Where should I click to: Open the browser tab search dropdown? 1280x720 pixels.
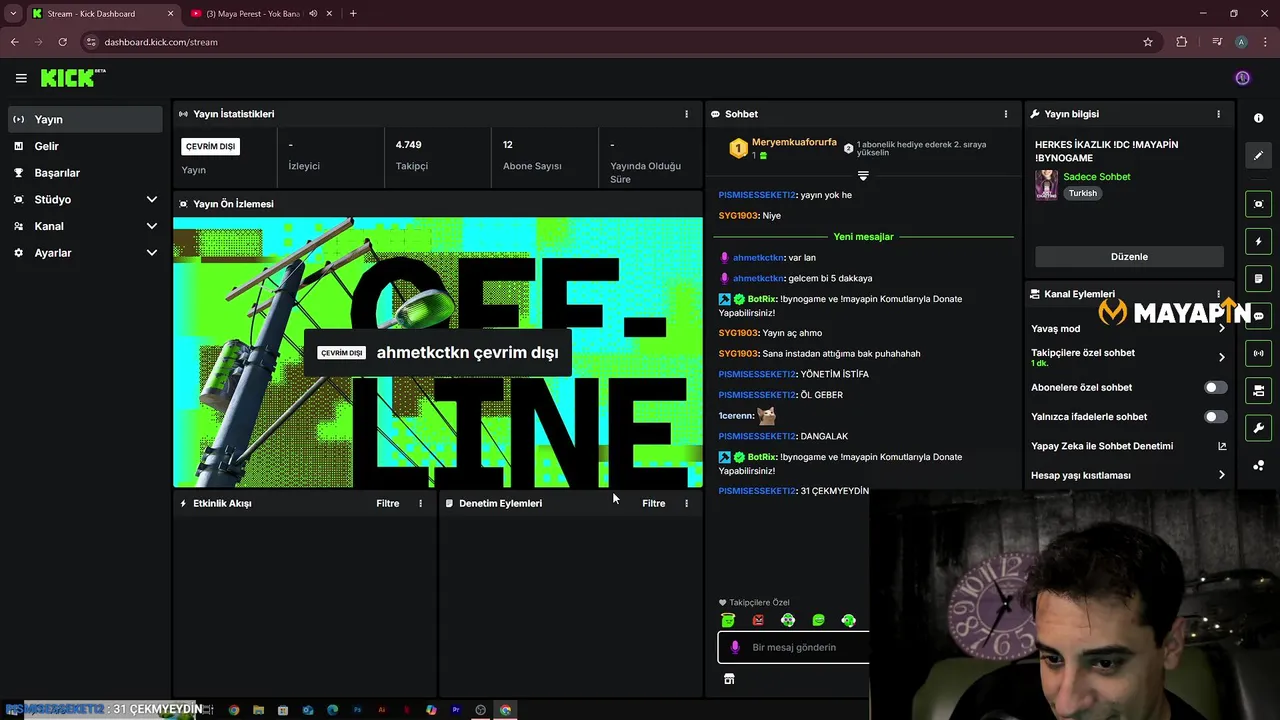pyautogui.click(x=13, y=13)
